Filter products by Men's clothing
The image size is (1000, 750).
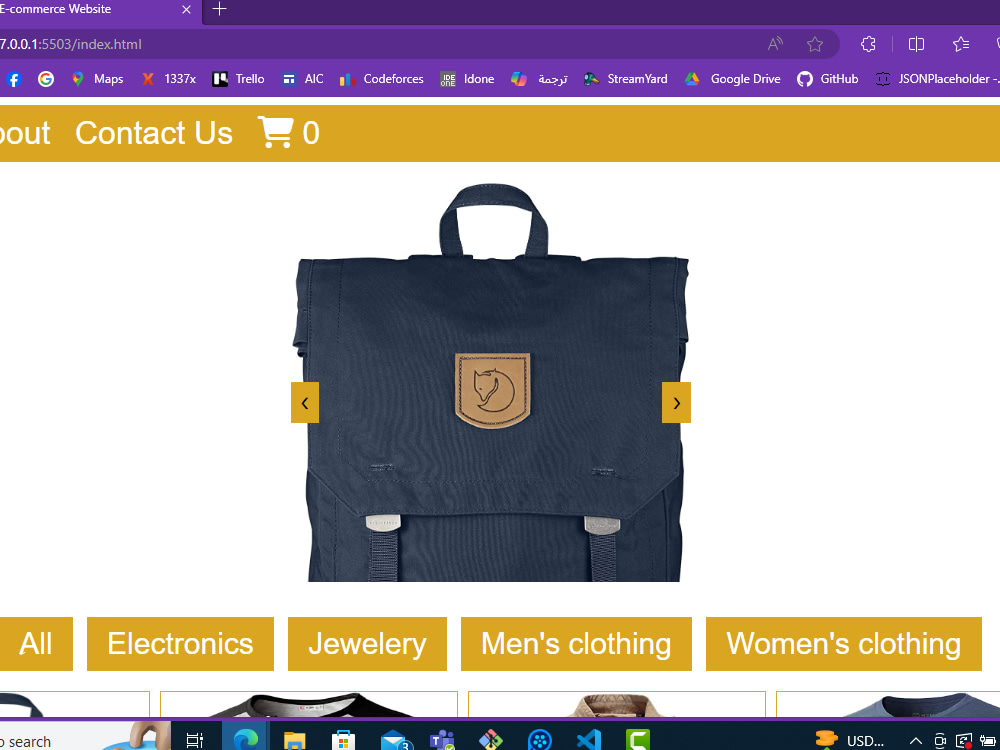tap(576, 644)
